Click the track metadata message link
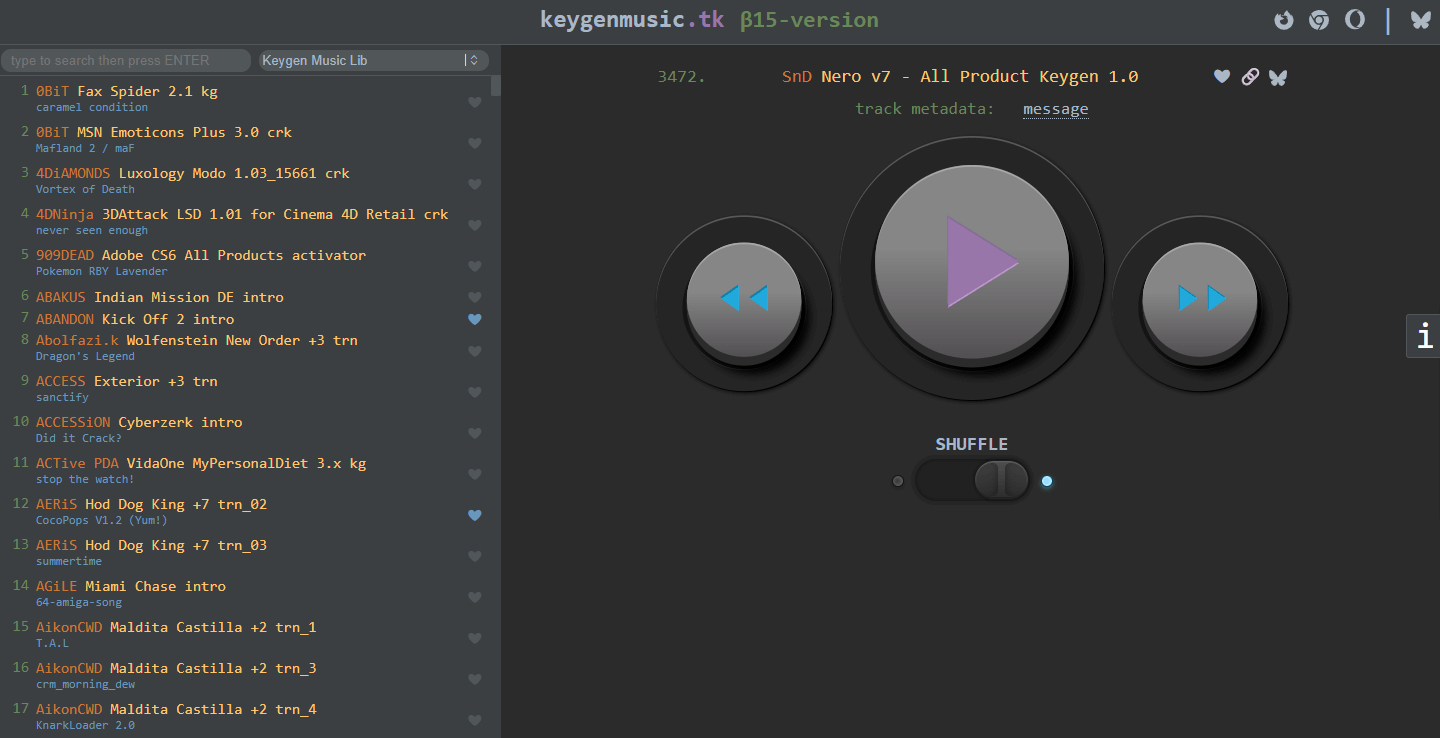 click(1055, 109)
